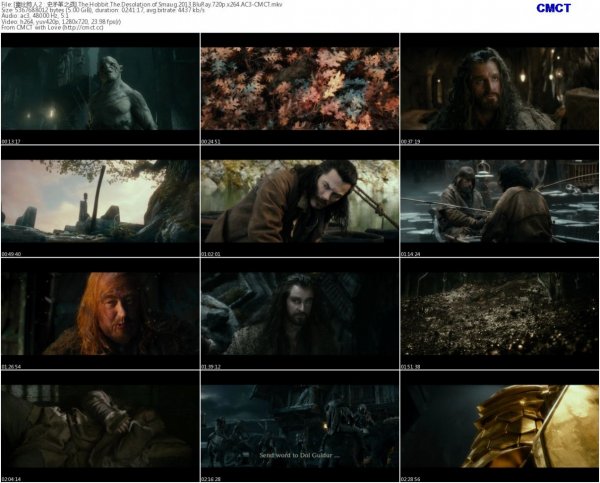This screenshot has height=483, width=600.
Task: Select the two figures on boat frame
Action: point(499,201)
